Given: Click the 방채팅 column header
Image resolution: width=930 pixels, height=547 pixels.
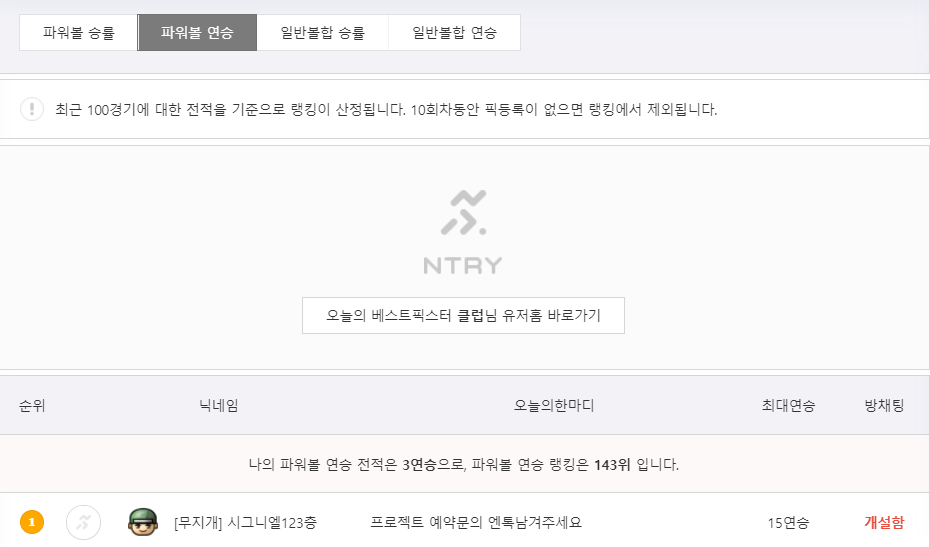Looking at the screenshot, I should (884, 406).
